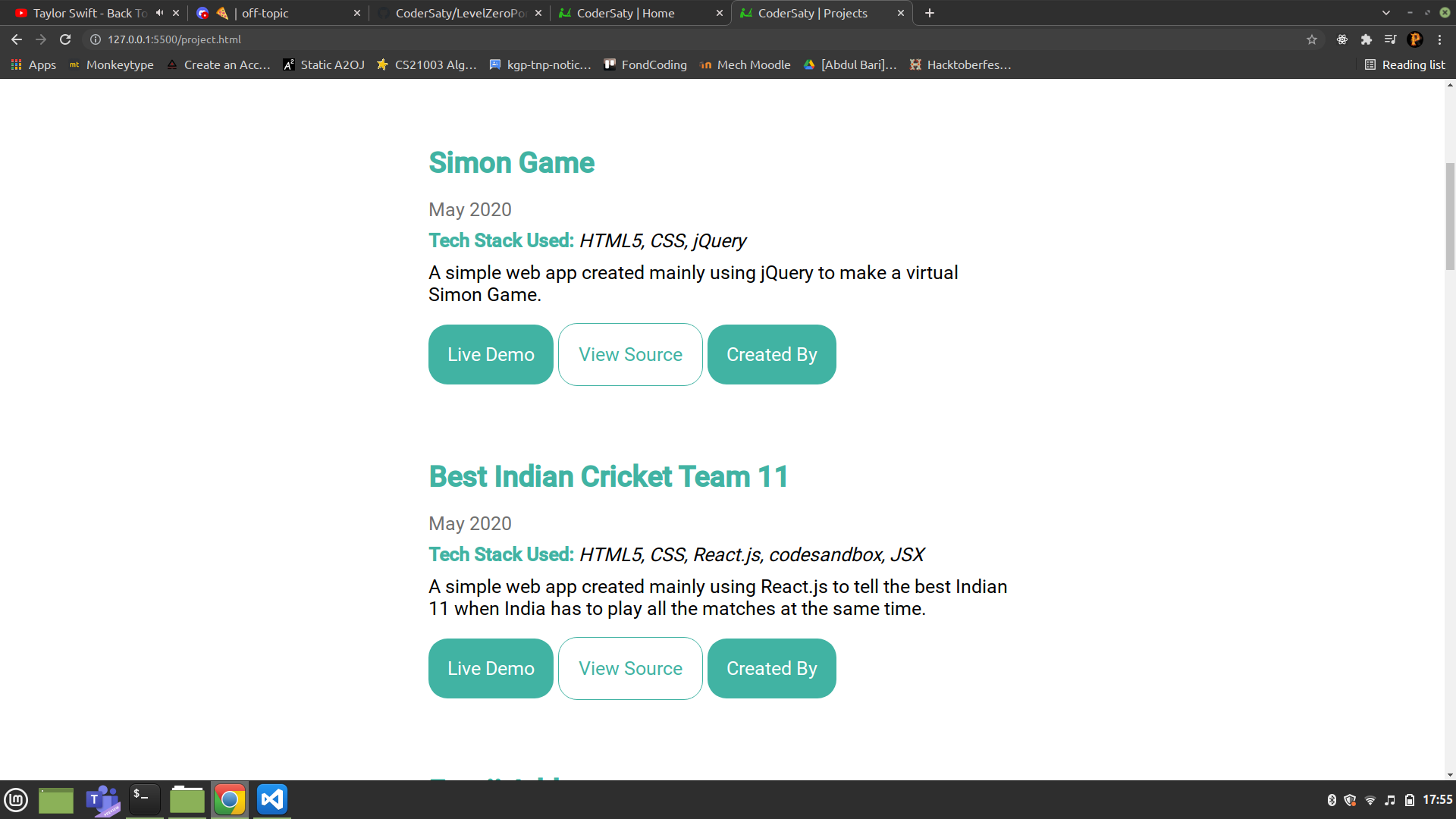Expand the tab search dropdown arrow
The width and height of the screenshot is (1456, 819).
tap(1386, 13)
